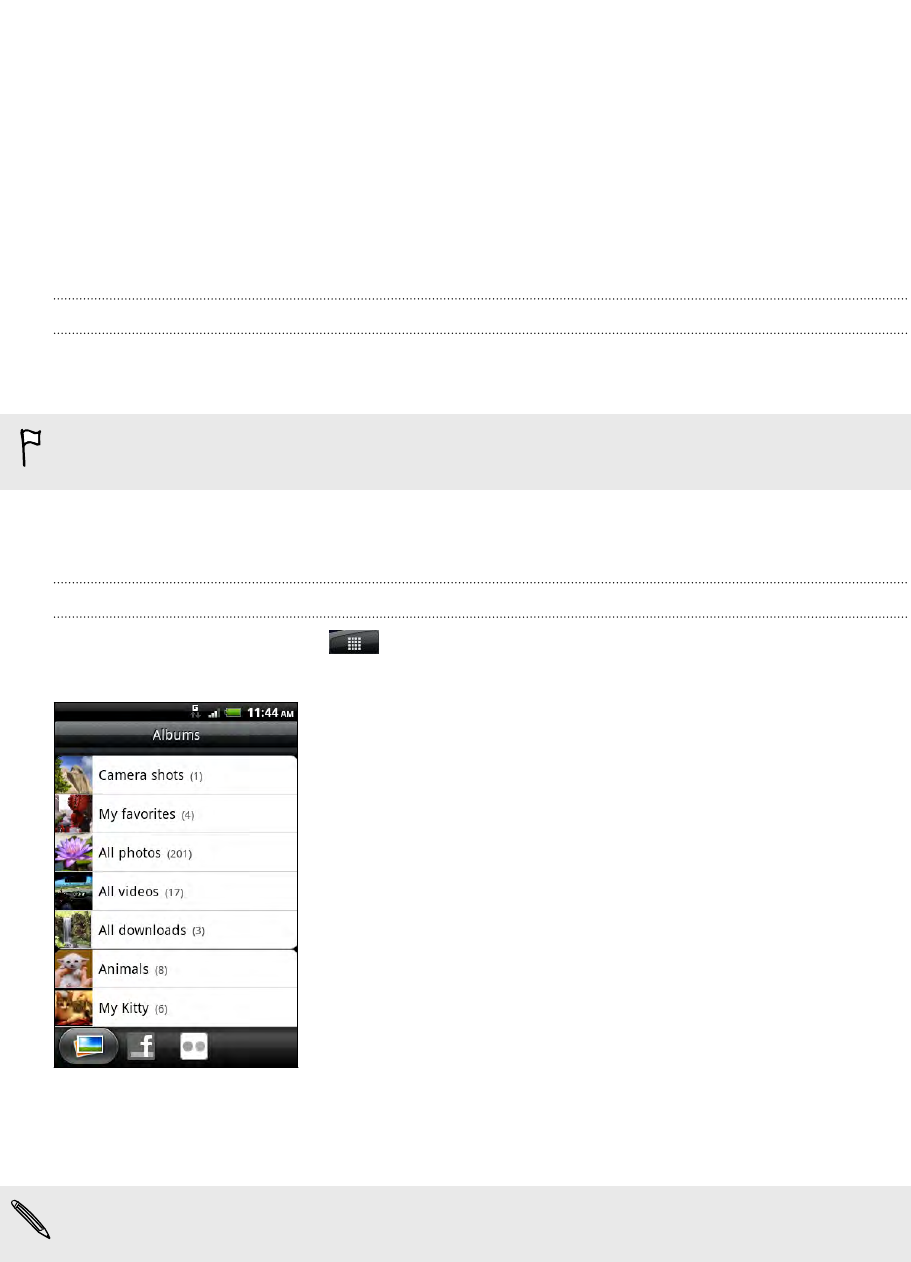The height and width of the screenshot is (1262, 911).
Task: Tap the all apps grid icon
Action: coord(354,642)
